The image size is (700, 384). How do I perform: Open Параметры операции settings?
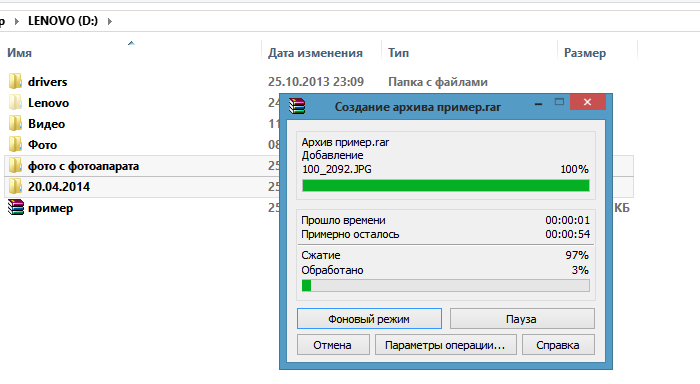pos(446,345)
